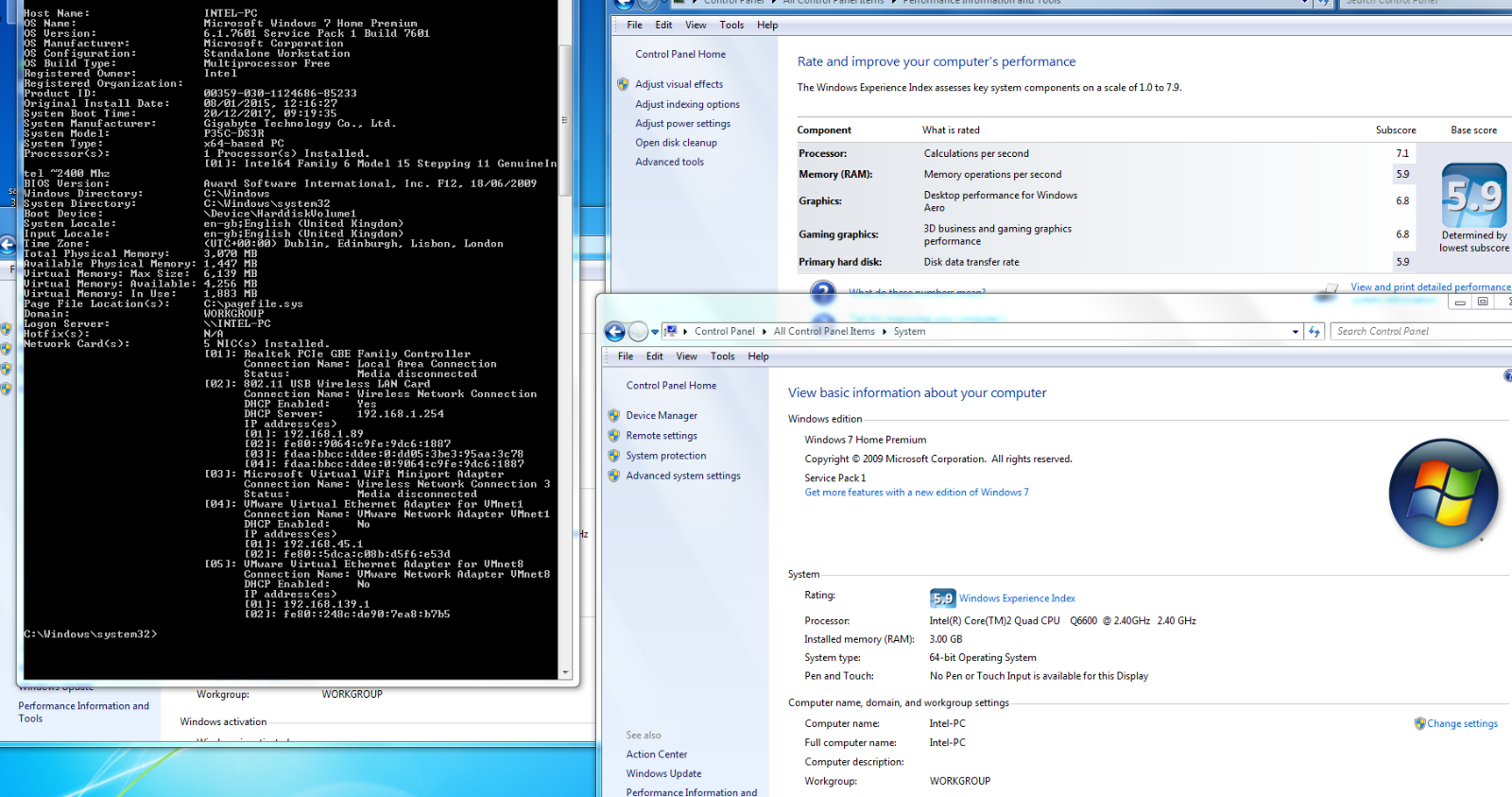The image size is (1512, 797).
Task: Click the Control Panel breadcrumb in the System window
Action: pos(725,332)
